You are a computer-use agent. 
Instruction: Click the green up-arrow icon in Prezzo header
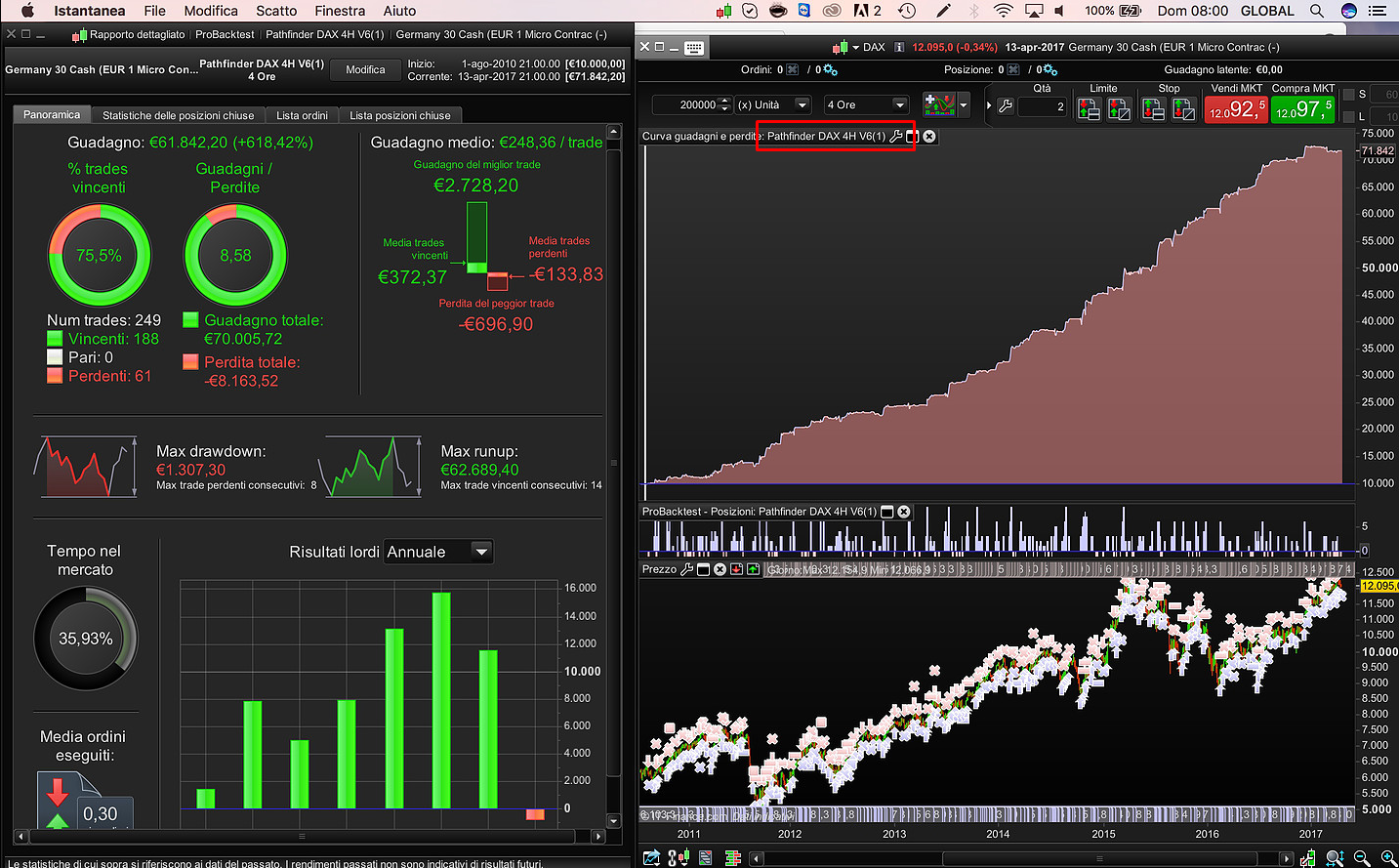[753, 569]
